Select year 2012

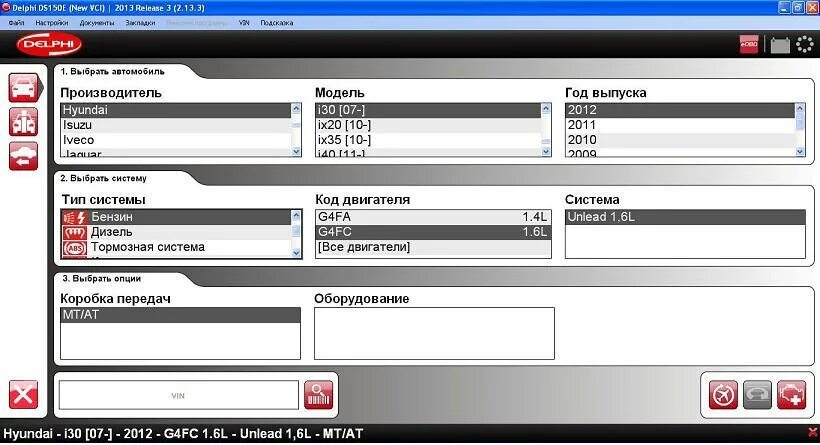(x=680, y=110)
